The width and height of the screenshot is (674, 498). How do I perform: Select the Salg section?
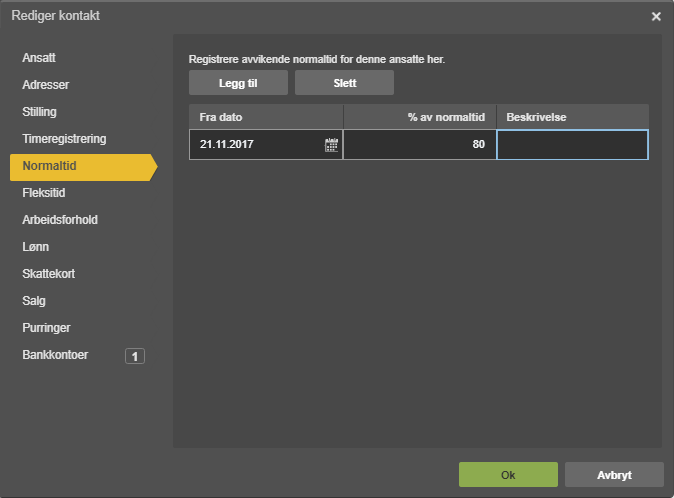(x=34, y=301)
